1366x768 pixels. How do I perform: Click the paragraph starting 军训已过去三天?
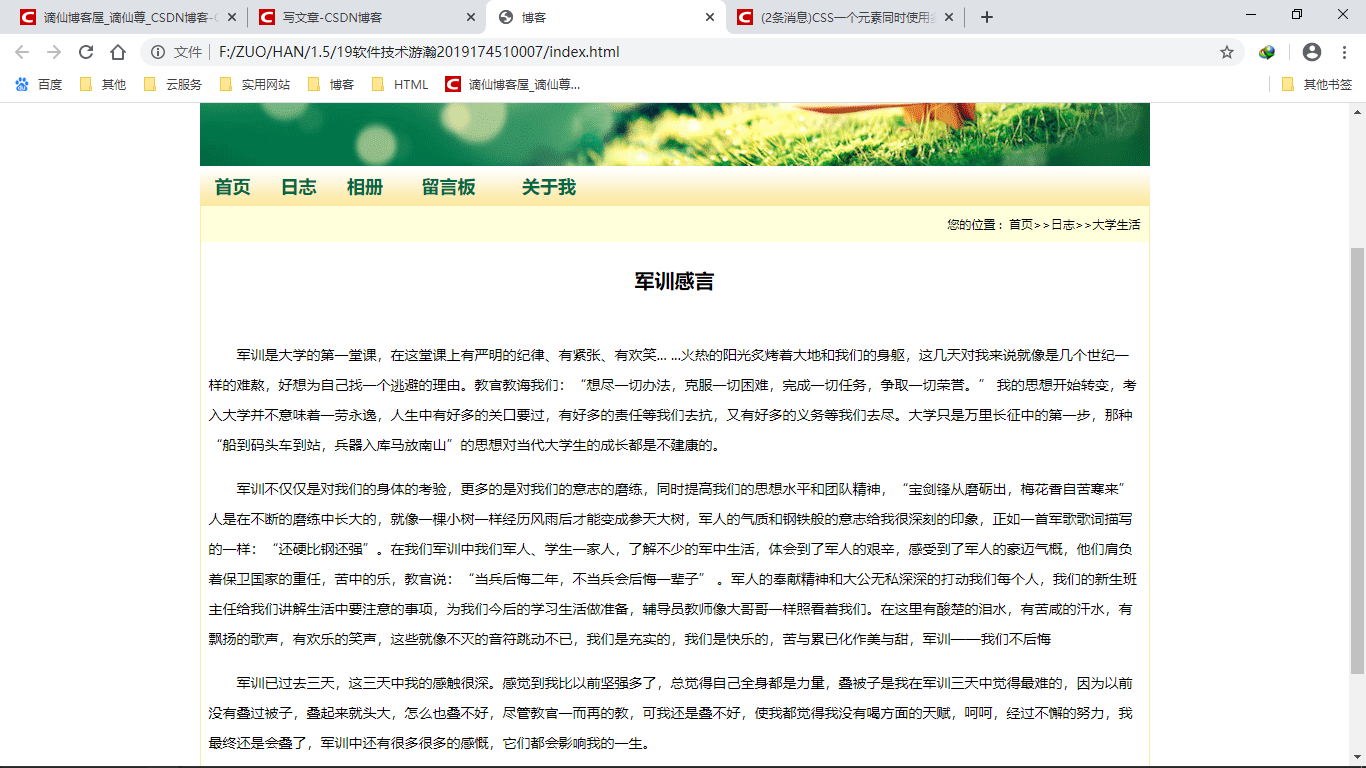pos(674,714)
